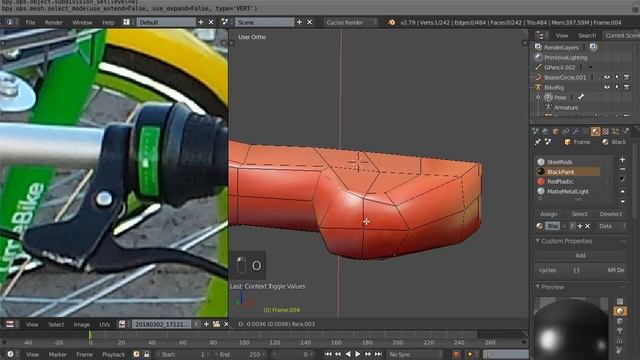Viewport: 640px width, 360px height.
Task: Add a new screen layout next to Default
Action: click(200, 22)
